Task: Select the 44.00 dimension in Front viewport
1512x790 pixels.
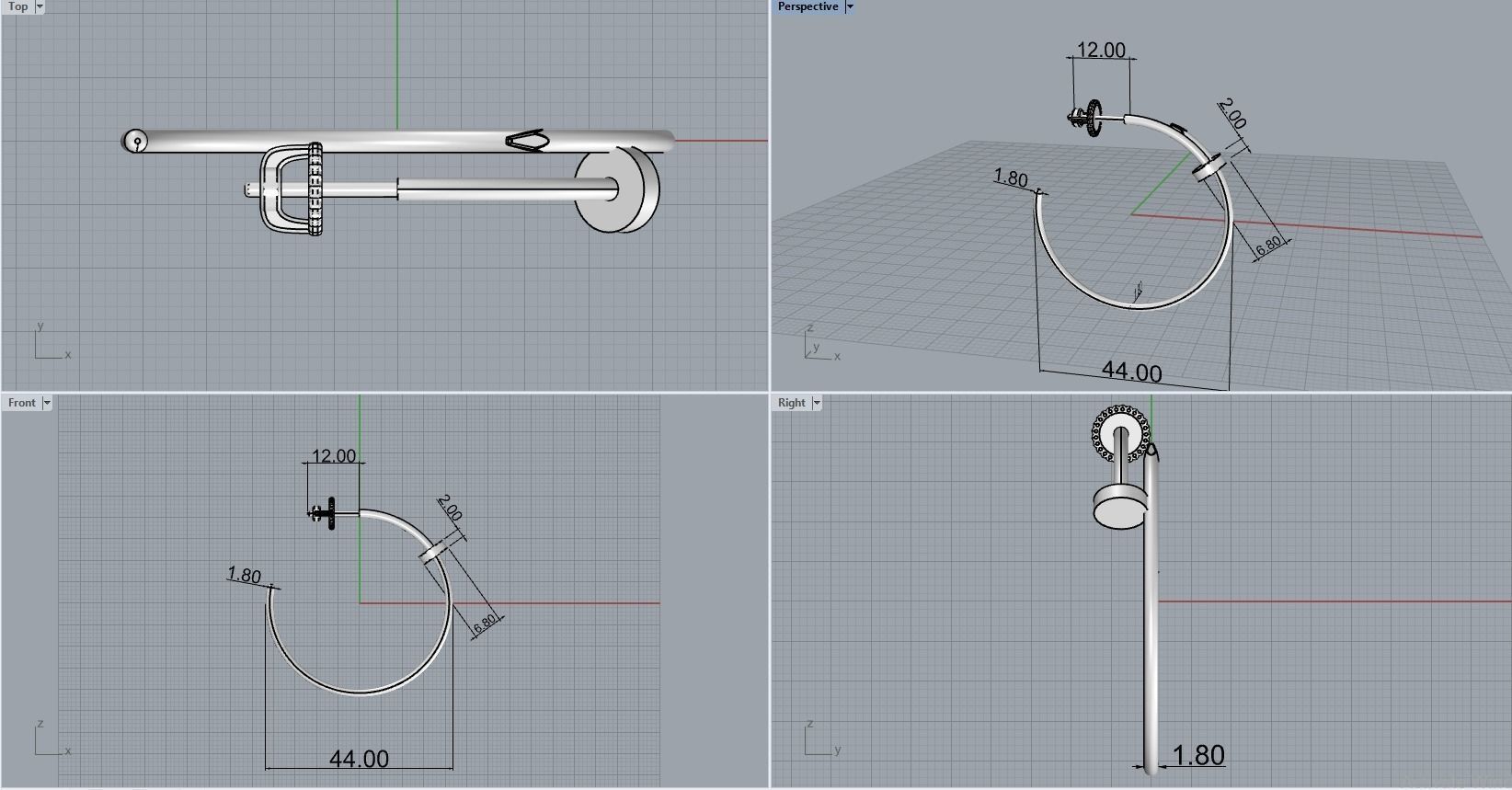Action: point(359,759)
